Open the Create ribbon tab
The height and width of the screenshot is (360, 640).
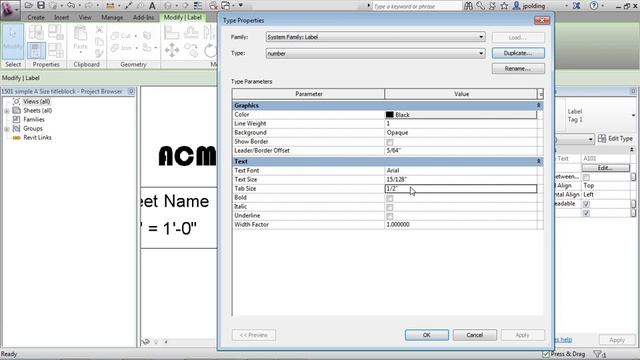coord(36,18)
